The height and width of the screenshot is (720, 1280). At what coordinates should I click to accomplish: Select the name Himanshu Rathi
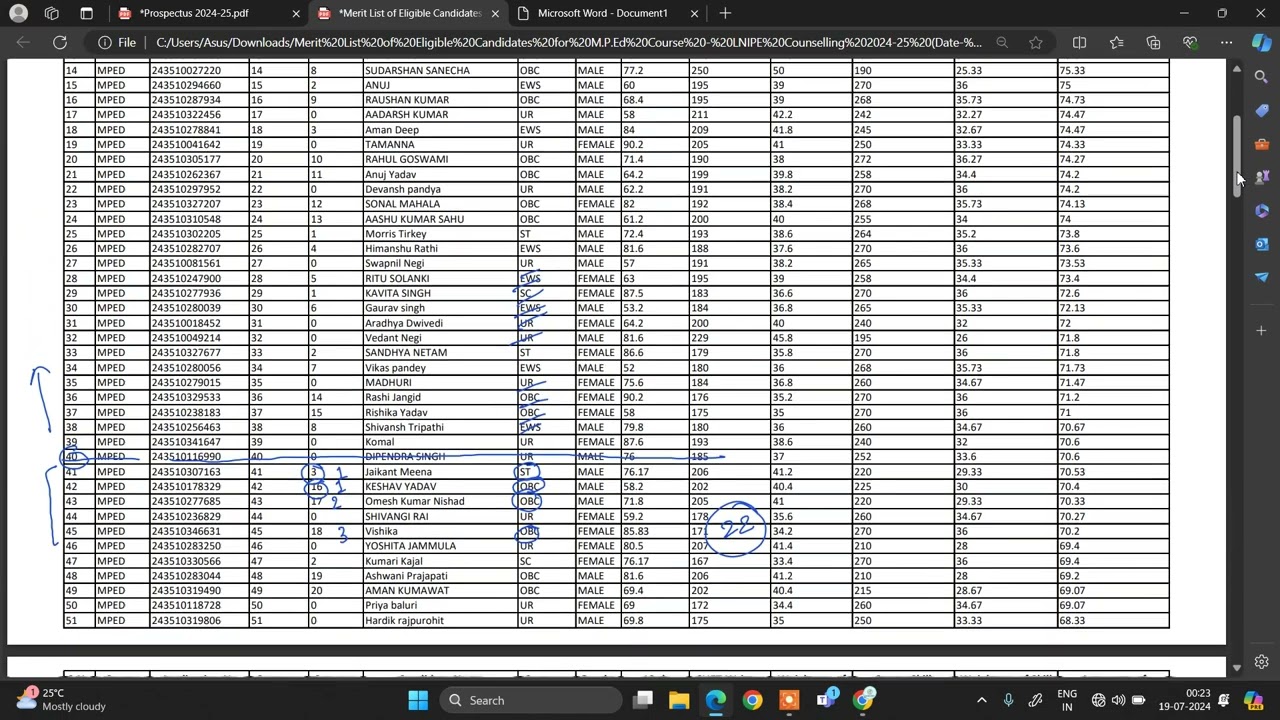(x=401, y=249)
